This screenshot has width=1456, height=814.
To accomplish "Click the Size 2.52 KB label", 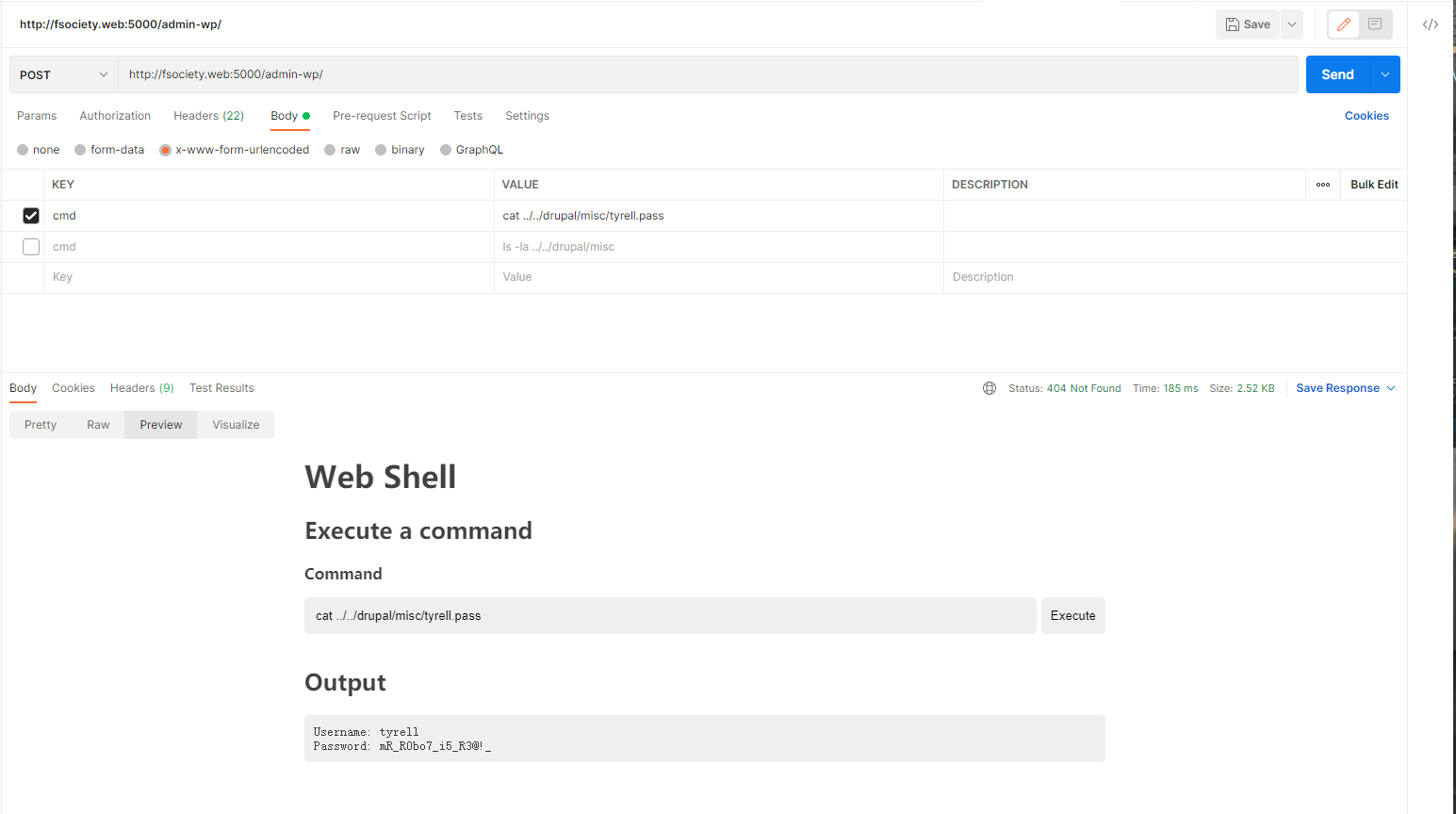I will click(x=1242, y=388).
